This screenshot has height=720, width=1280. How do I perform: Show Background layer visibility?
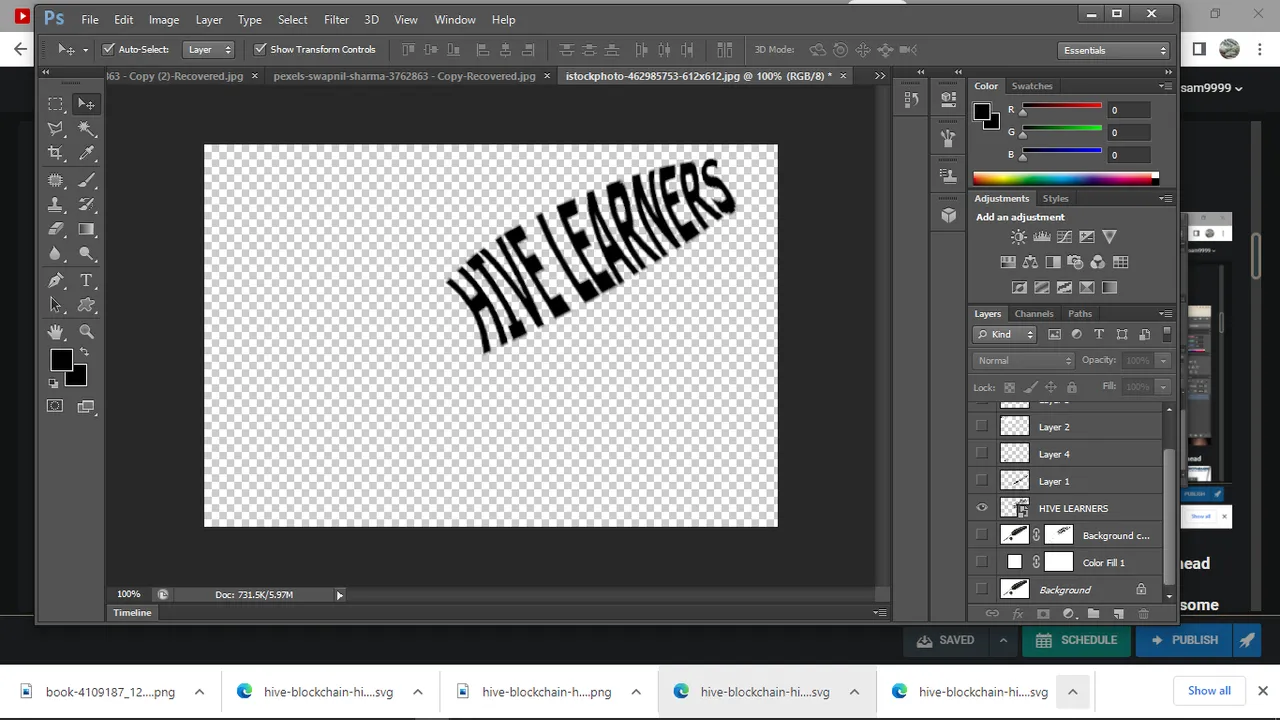pos(982,589)
